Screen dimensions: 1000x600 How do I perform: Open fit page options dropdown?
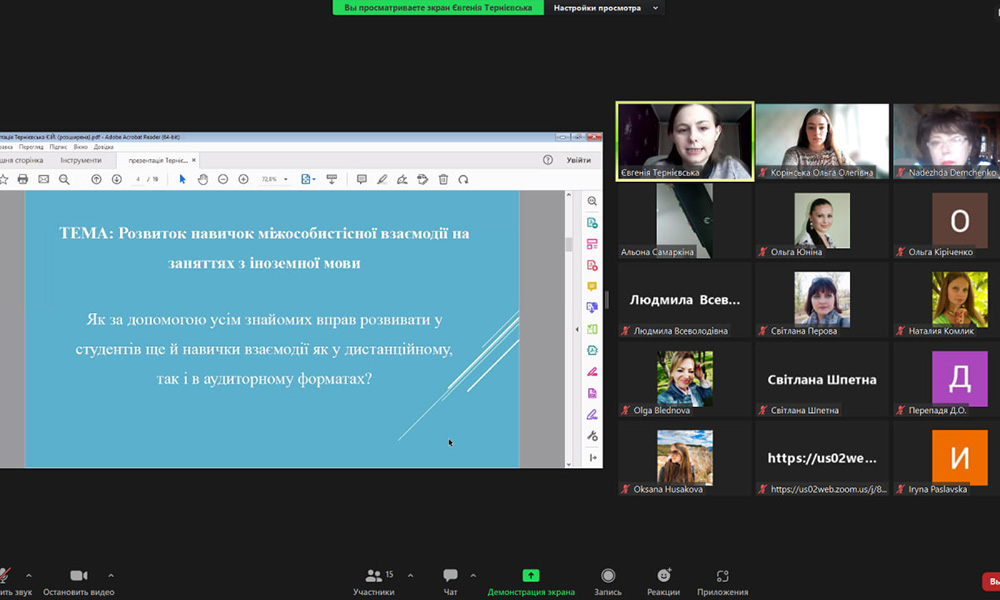309,179
